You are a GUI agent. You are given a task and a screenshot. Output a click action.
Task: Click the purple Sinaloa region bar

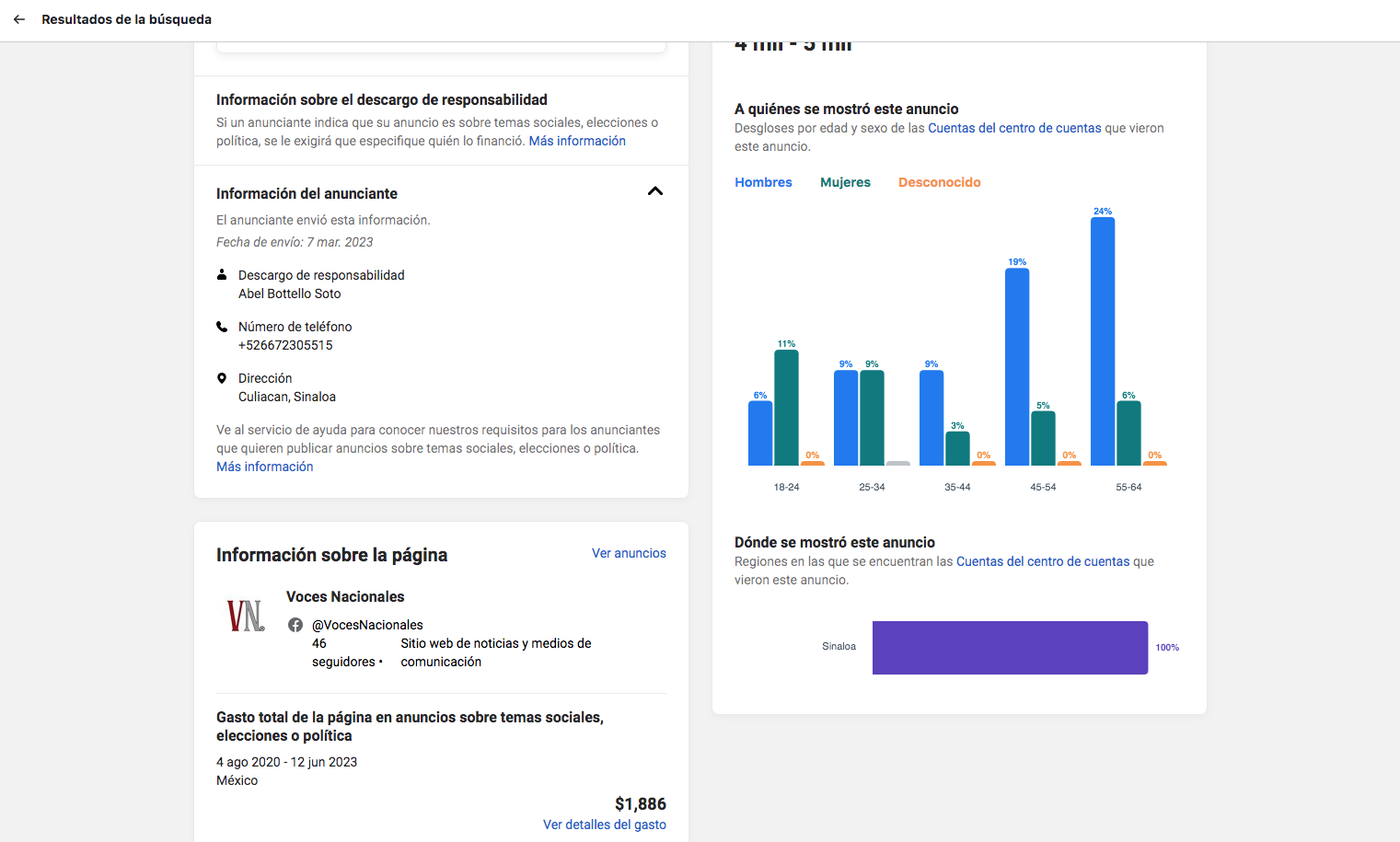click(x=1010, y=648)
